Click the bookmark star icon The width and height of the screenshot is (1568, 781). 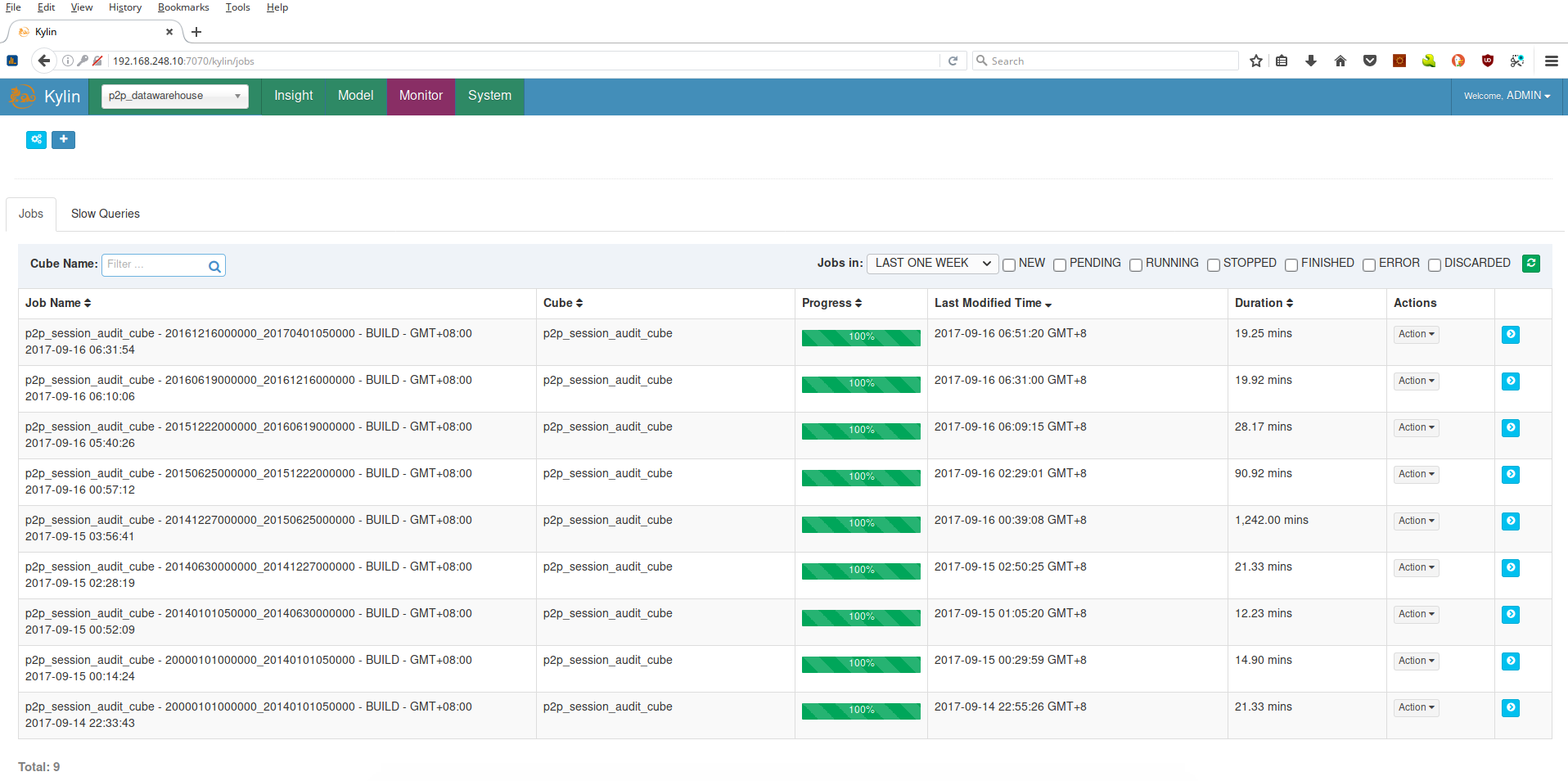[1256, 61]
